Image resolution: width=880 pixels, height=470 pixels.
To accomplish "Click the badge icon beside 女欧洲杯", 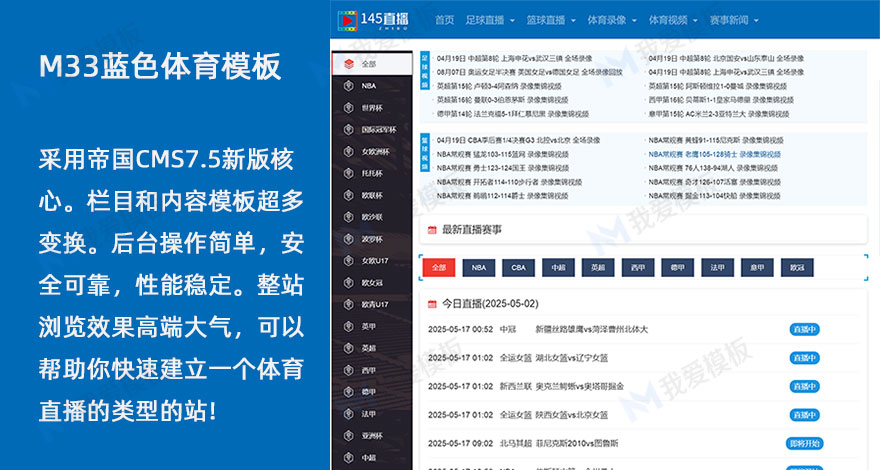I will click(349, 151).
